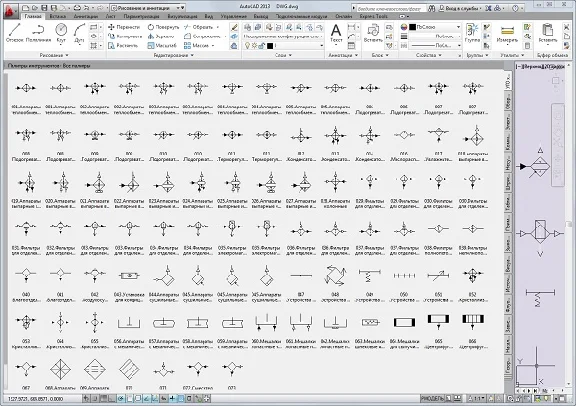Click the Группа (Group) icon

click(x=472, y=33)
